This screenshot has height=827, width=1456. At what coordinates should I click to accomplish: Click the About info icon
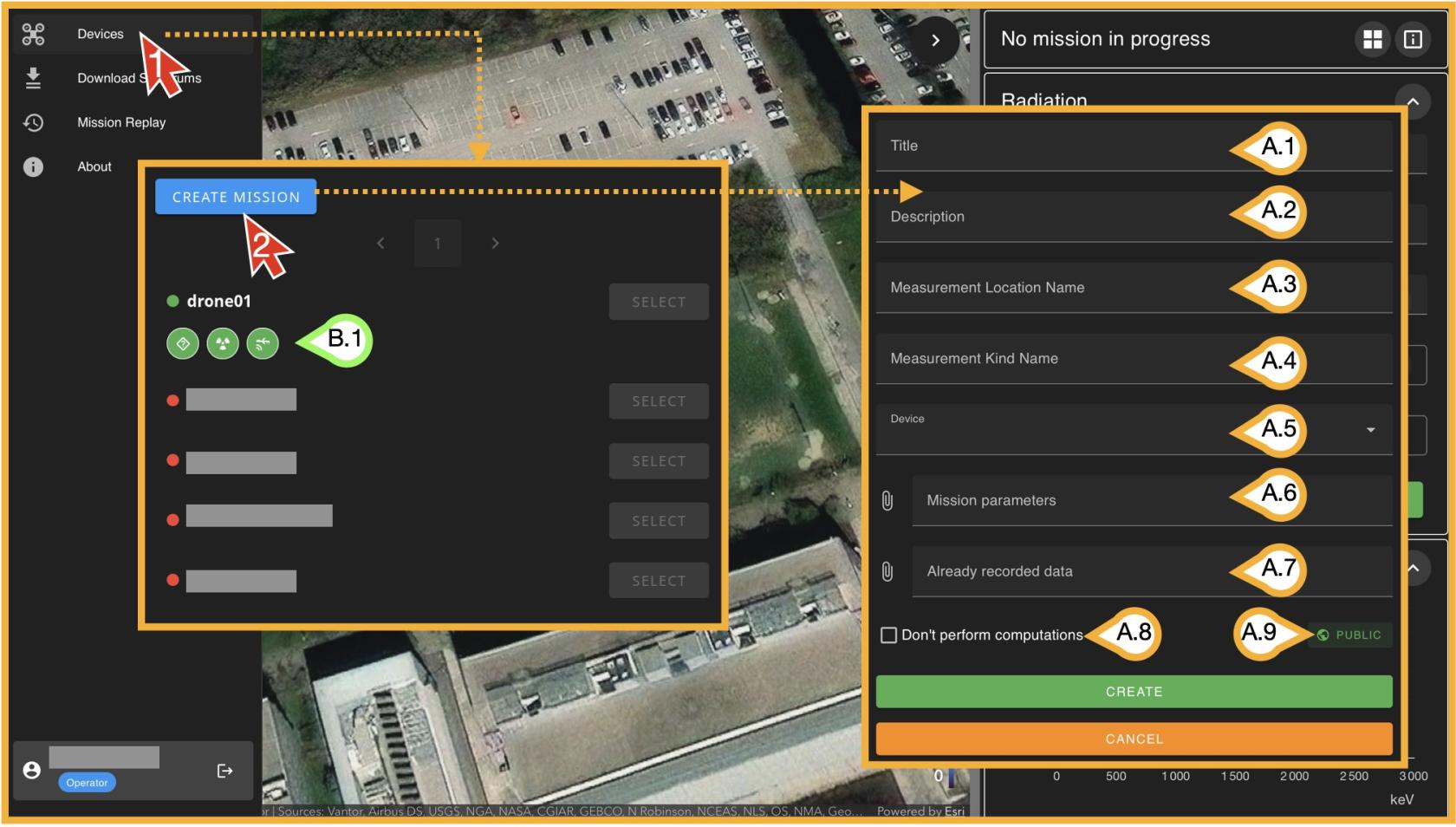[33, 167]
